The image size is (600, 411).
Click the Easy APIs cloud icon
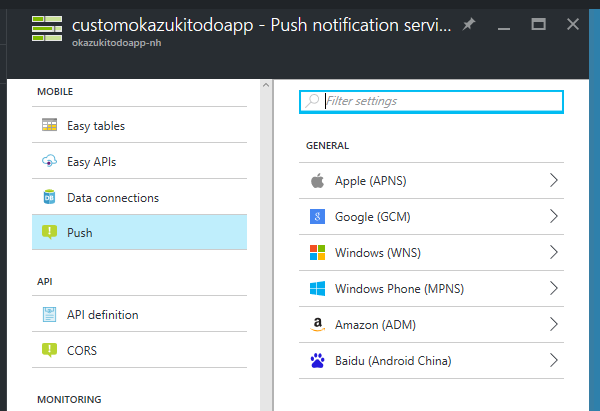click(49, 161)
